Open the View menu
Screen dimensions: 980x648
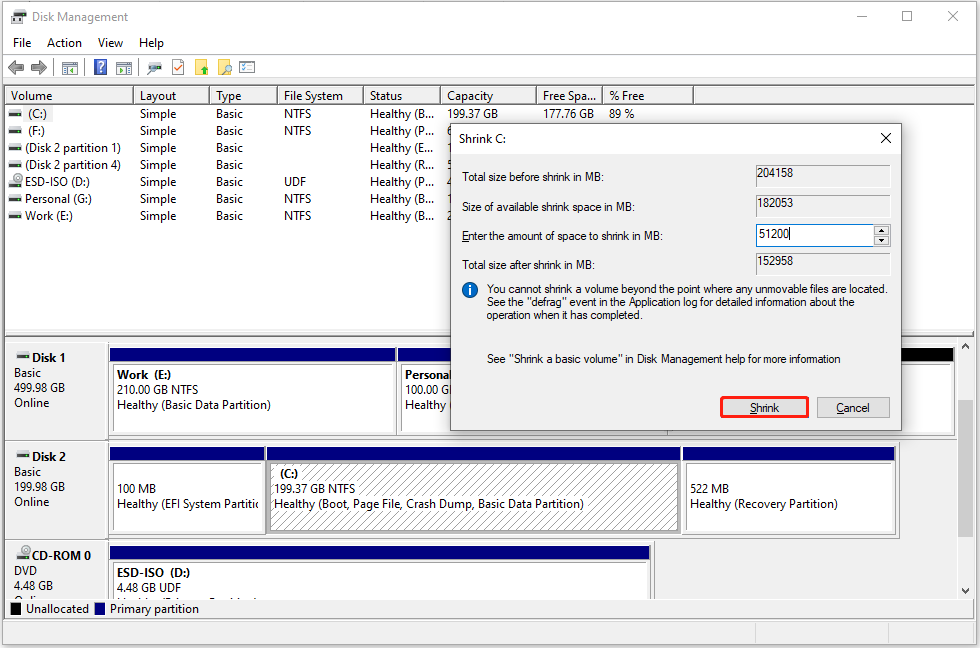[110, 43]
